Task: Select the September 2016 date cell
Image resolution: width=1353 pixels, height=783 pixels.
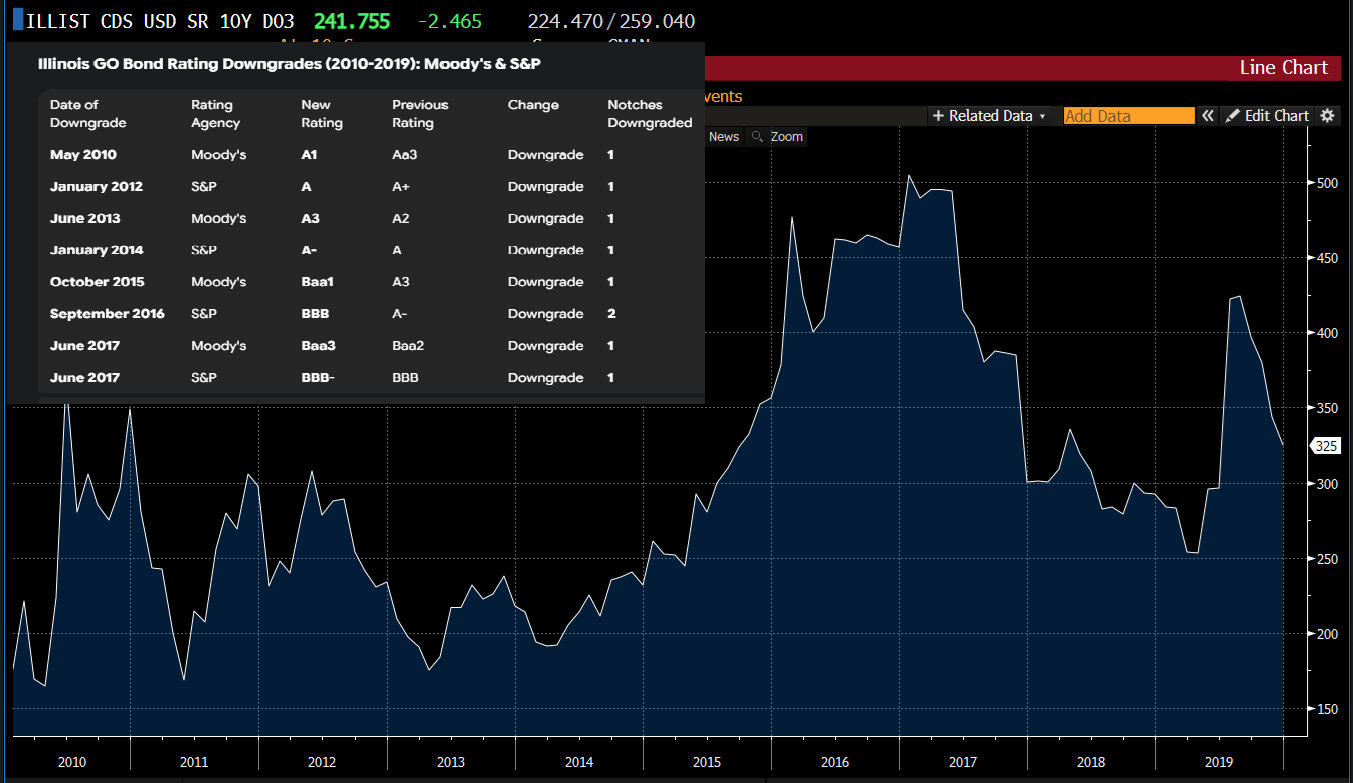Action: [107, 314]
